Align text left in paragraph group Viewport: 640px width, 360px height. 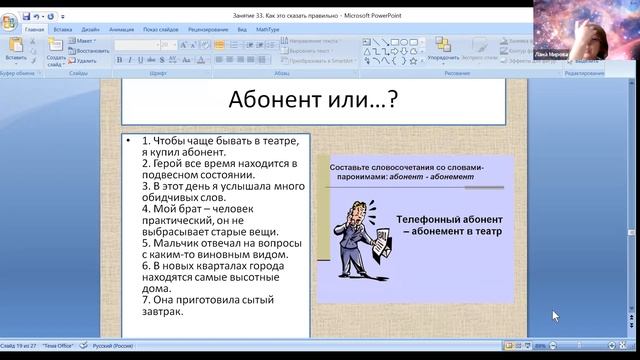click(219, 60)
